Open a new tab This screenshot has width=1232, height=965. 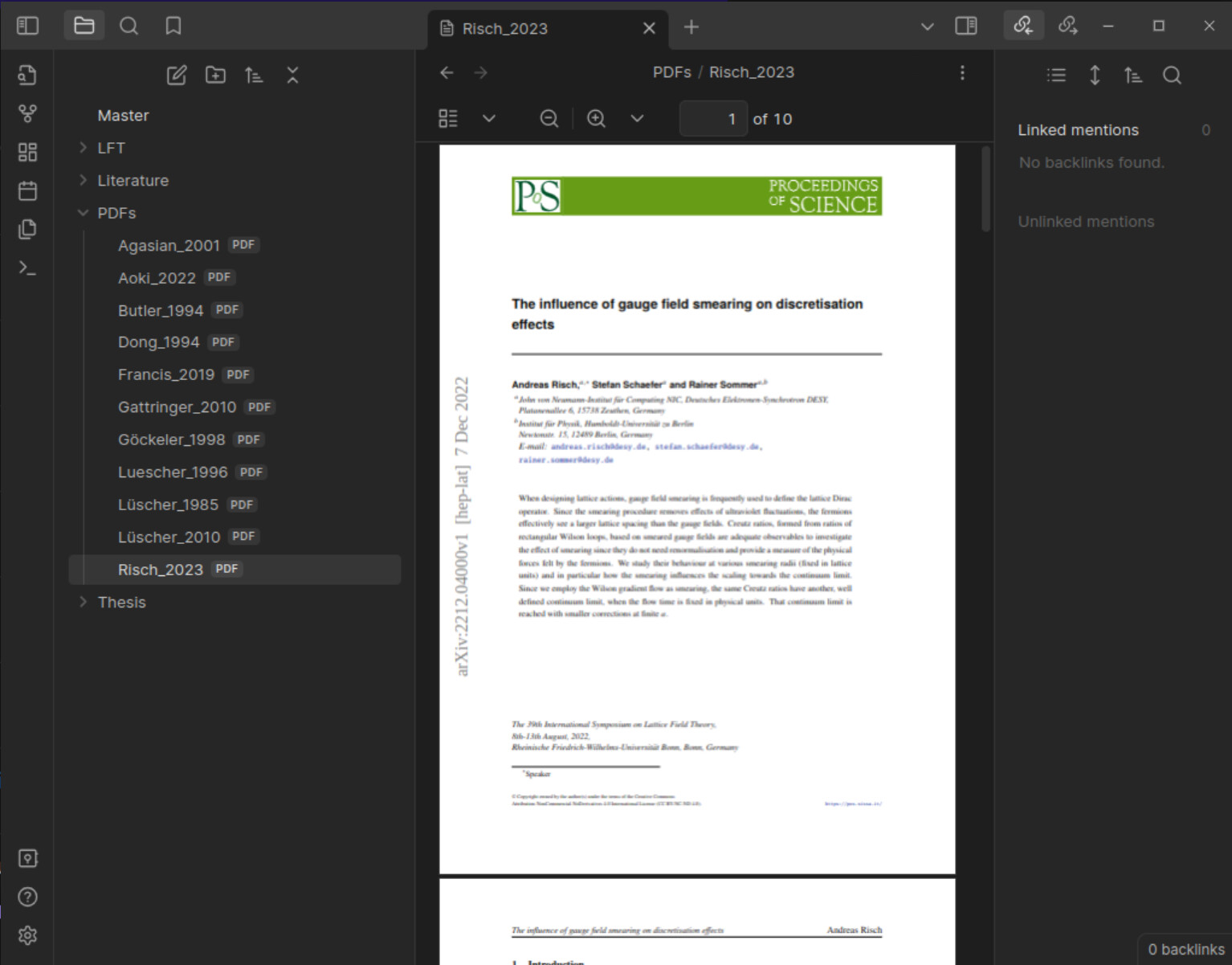tap(691, 27)
